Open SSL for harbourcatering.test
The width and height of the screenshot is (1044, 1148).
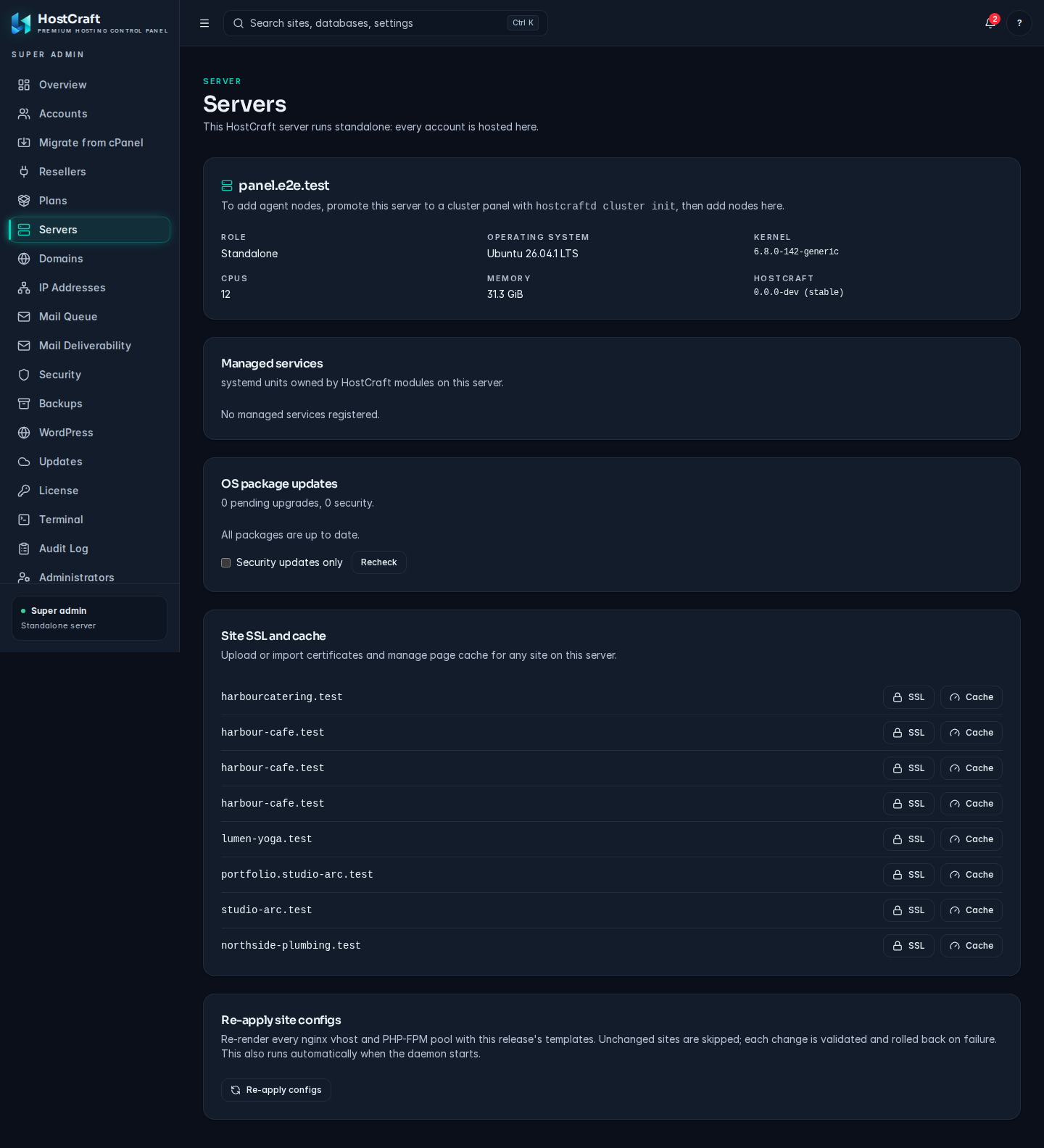point(908,697)
